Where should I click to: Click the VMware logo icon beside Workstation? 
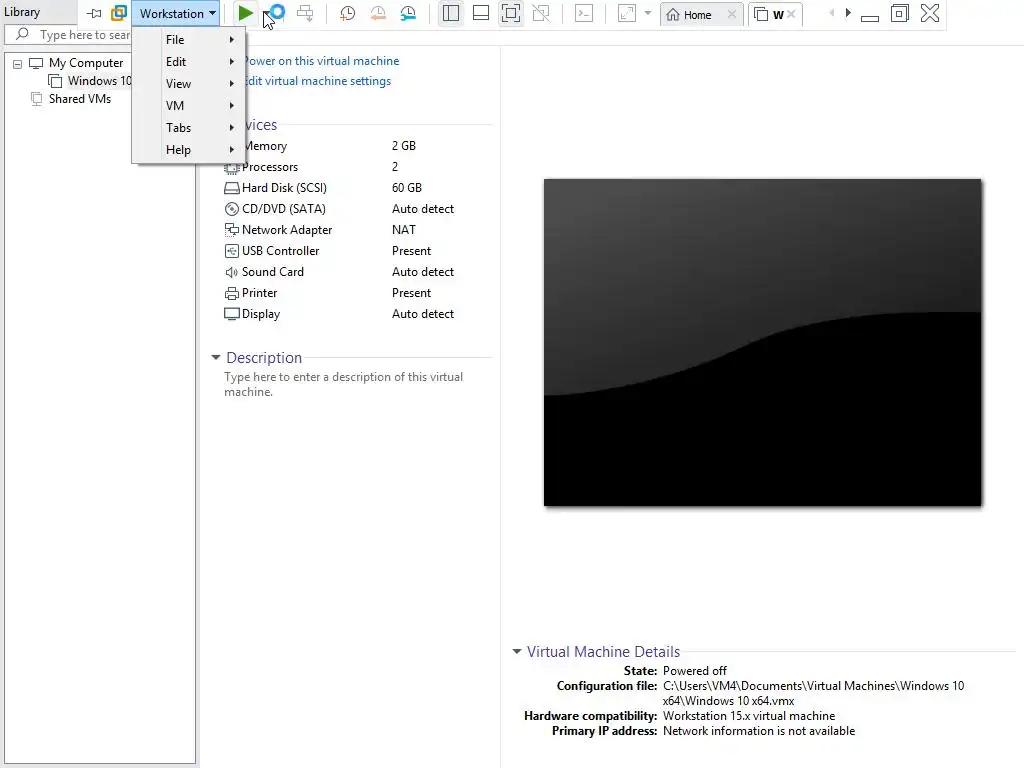(119, 13)
